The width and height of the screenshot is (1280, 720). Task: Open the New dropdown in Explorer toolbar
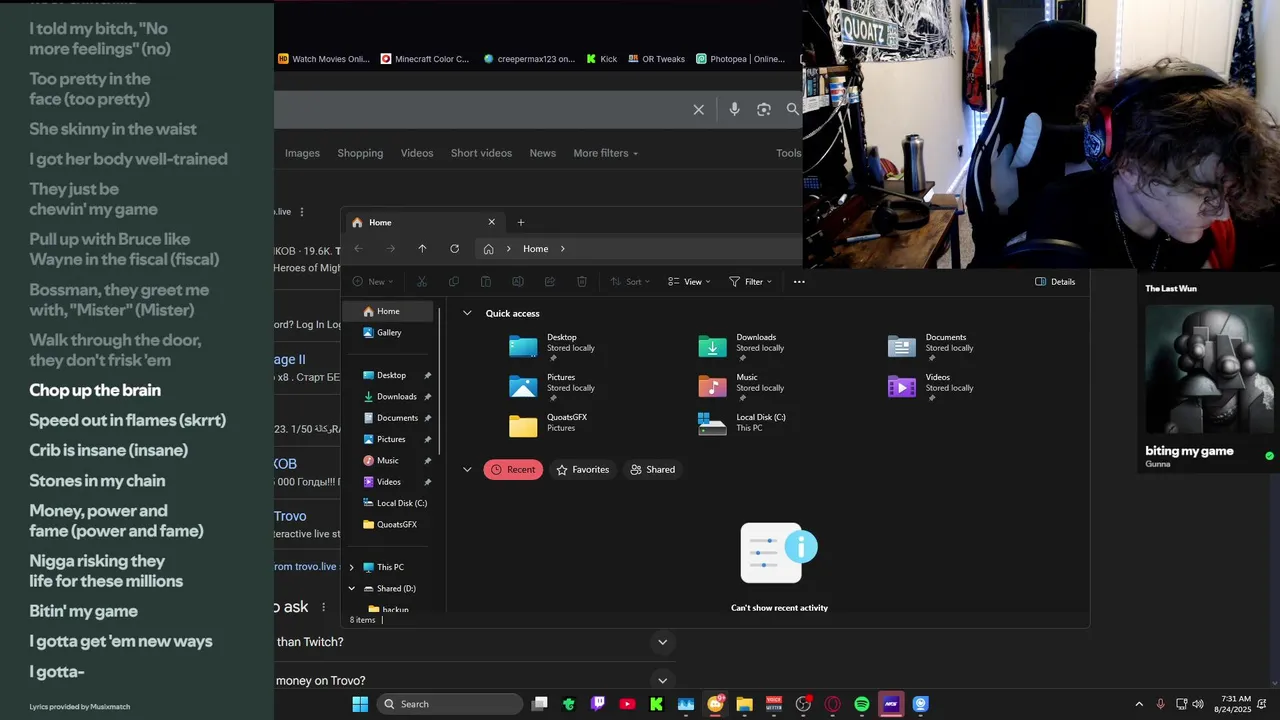tap(373, 282)
